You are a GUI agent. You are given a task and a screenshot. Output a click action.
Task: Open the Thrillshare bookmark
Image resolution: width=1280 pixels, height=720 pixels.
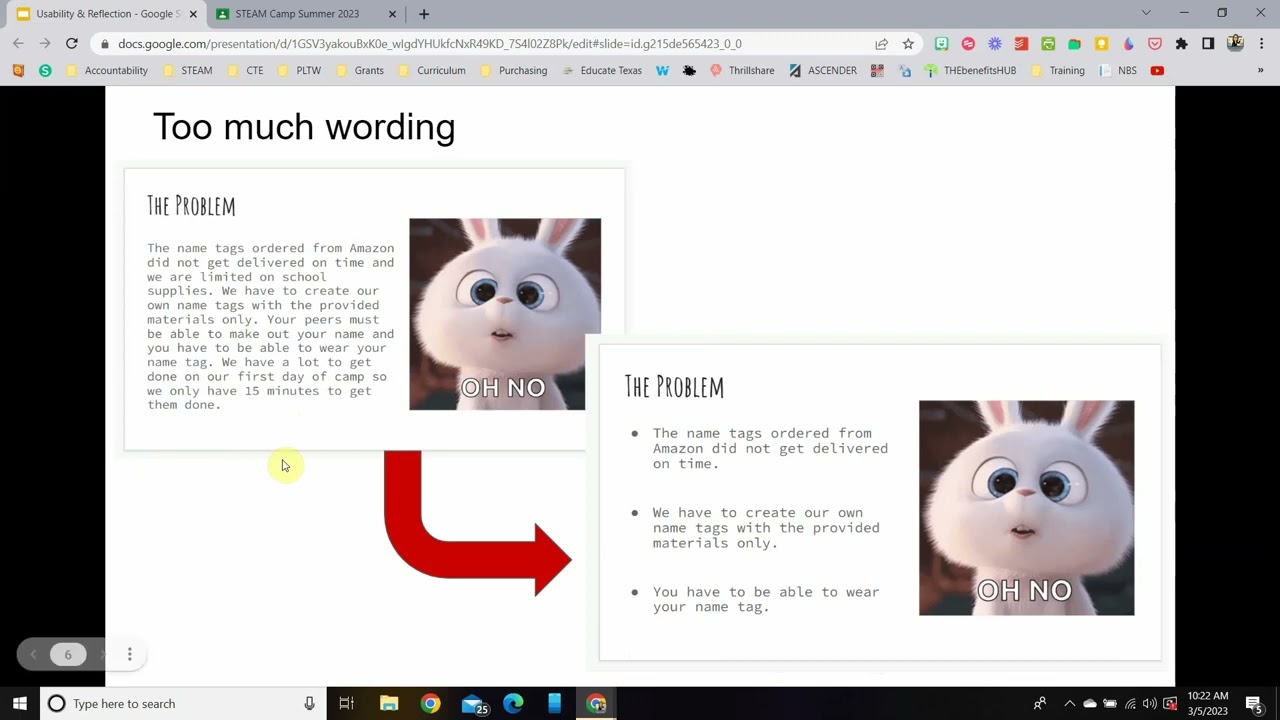(x=742, y=71)
